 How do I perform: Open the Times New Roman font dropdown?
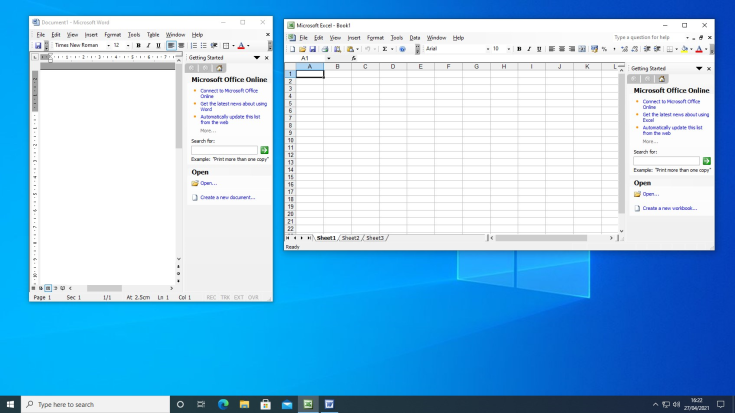point(108,45)
